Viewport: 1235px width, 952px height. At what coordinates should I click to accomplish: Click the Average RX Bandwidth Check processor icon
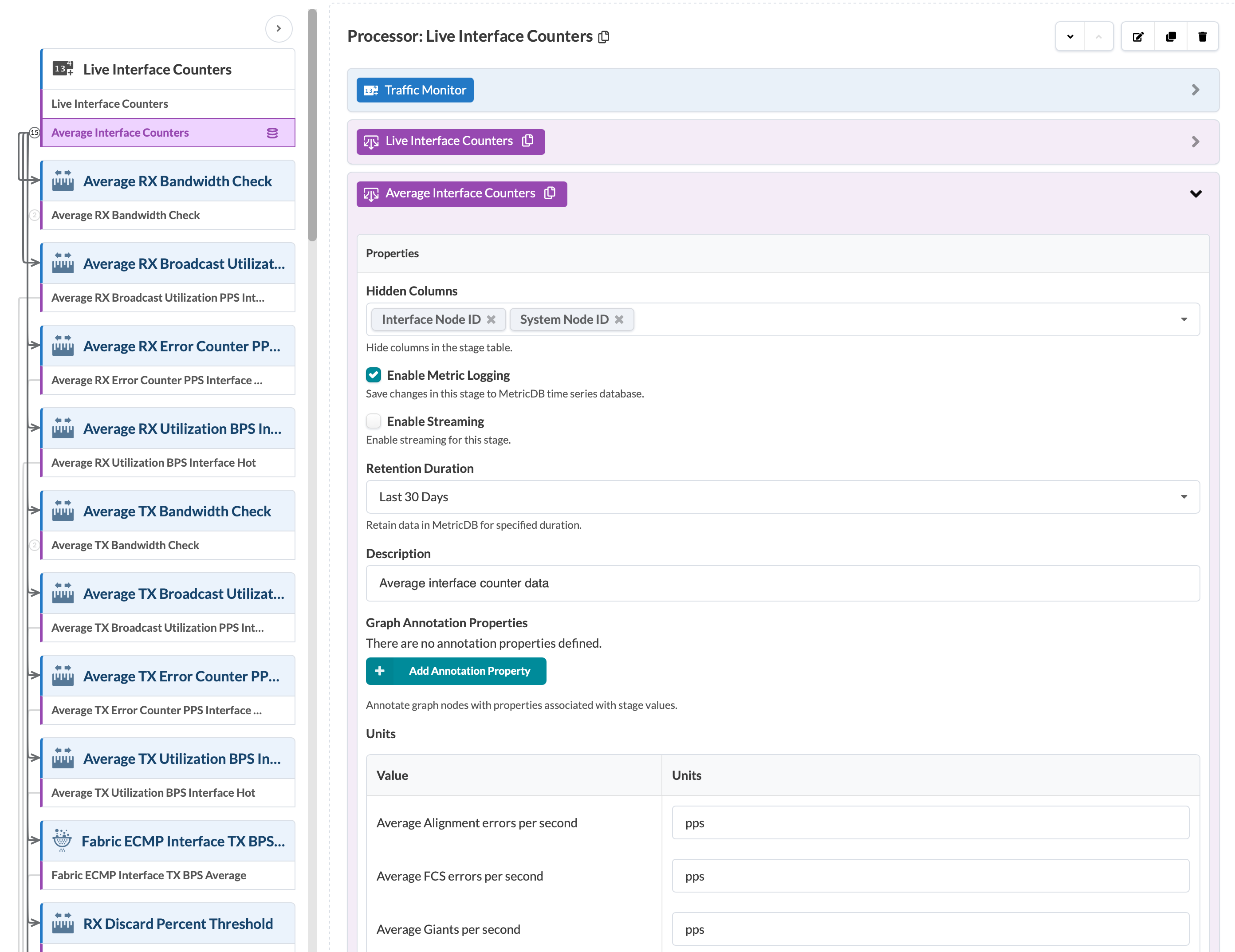(63, 181)
